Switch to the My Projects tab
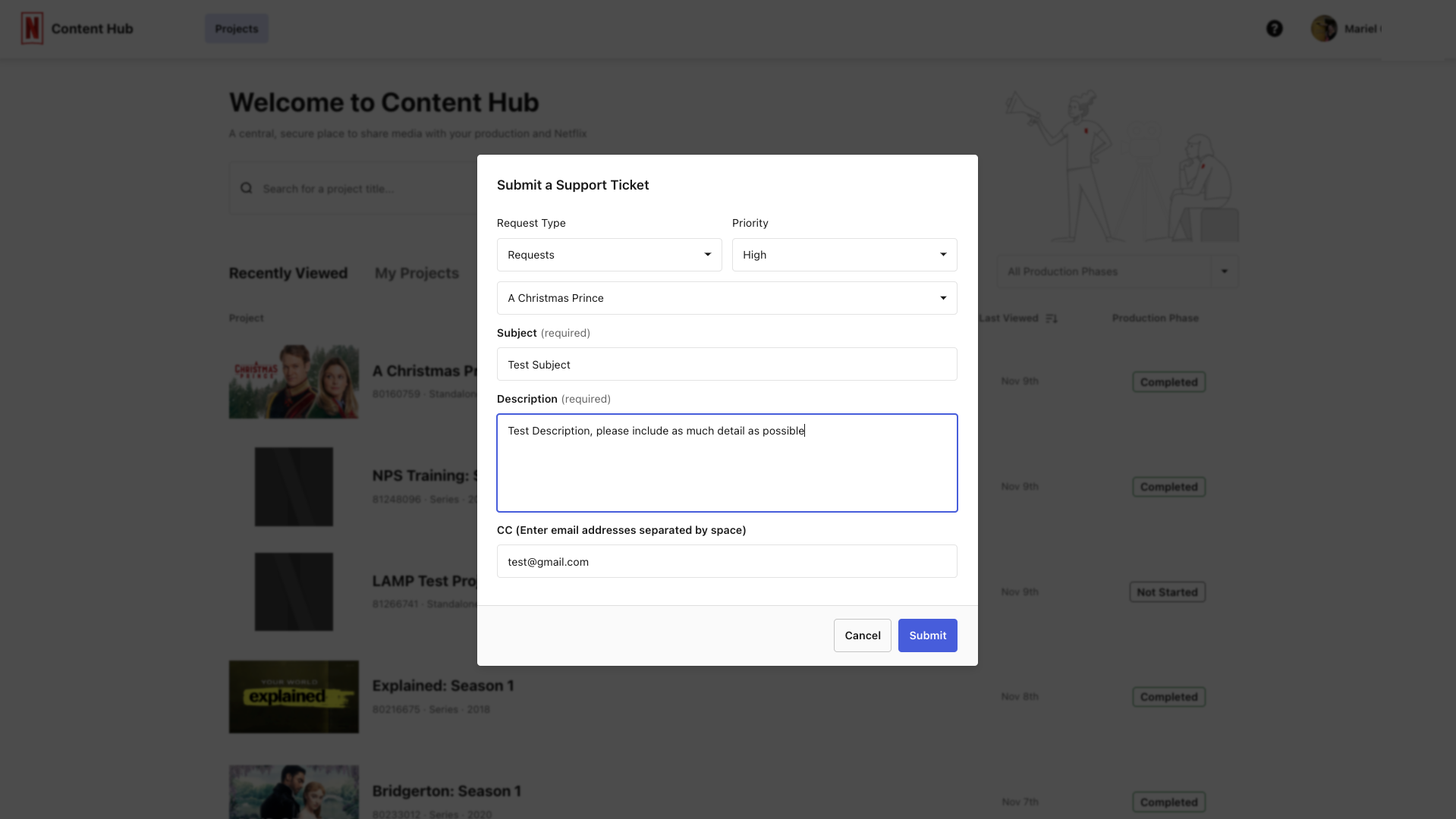 point(417,273)
